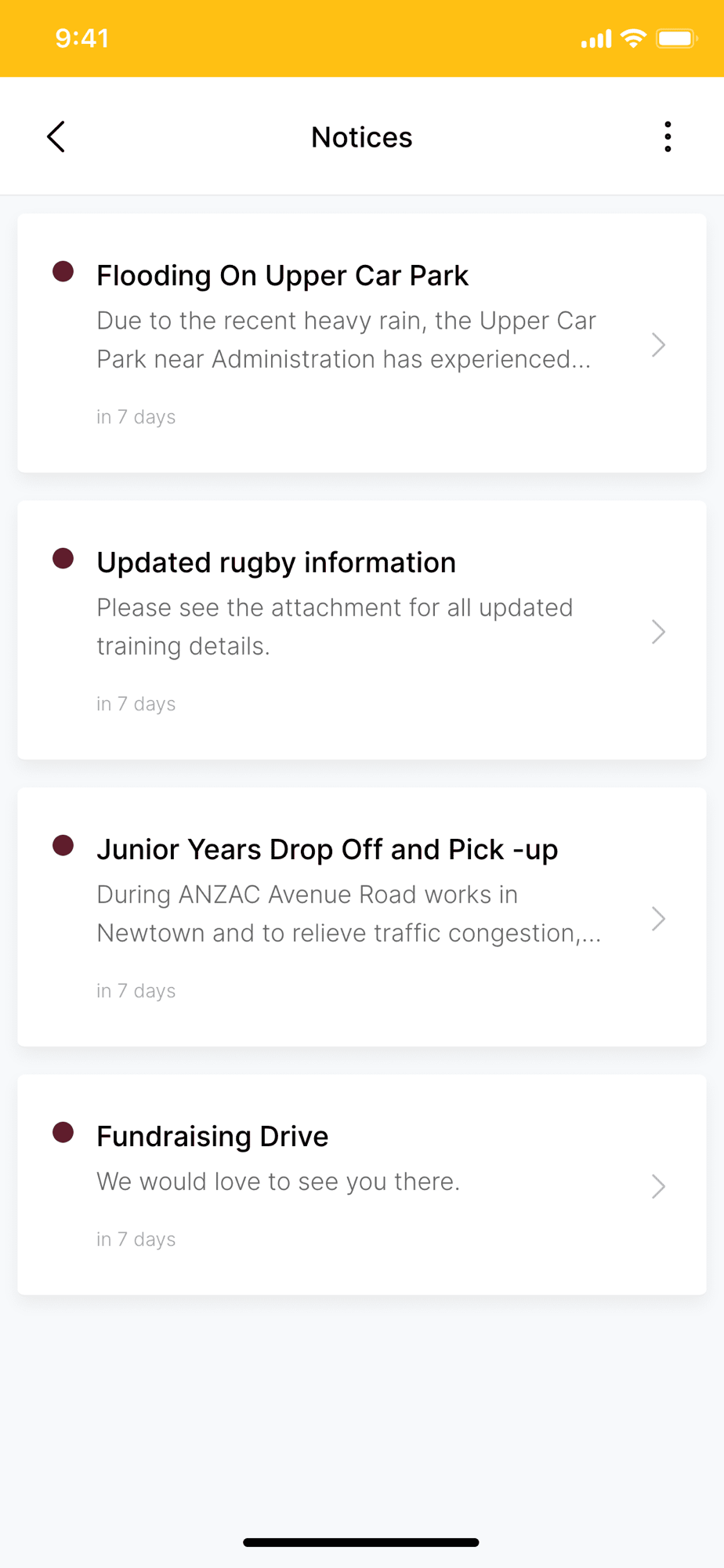Tap the unread dot beside Fundraising Drive
Screen dimensions: 724x1568
coord(63,1133)
